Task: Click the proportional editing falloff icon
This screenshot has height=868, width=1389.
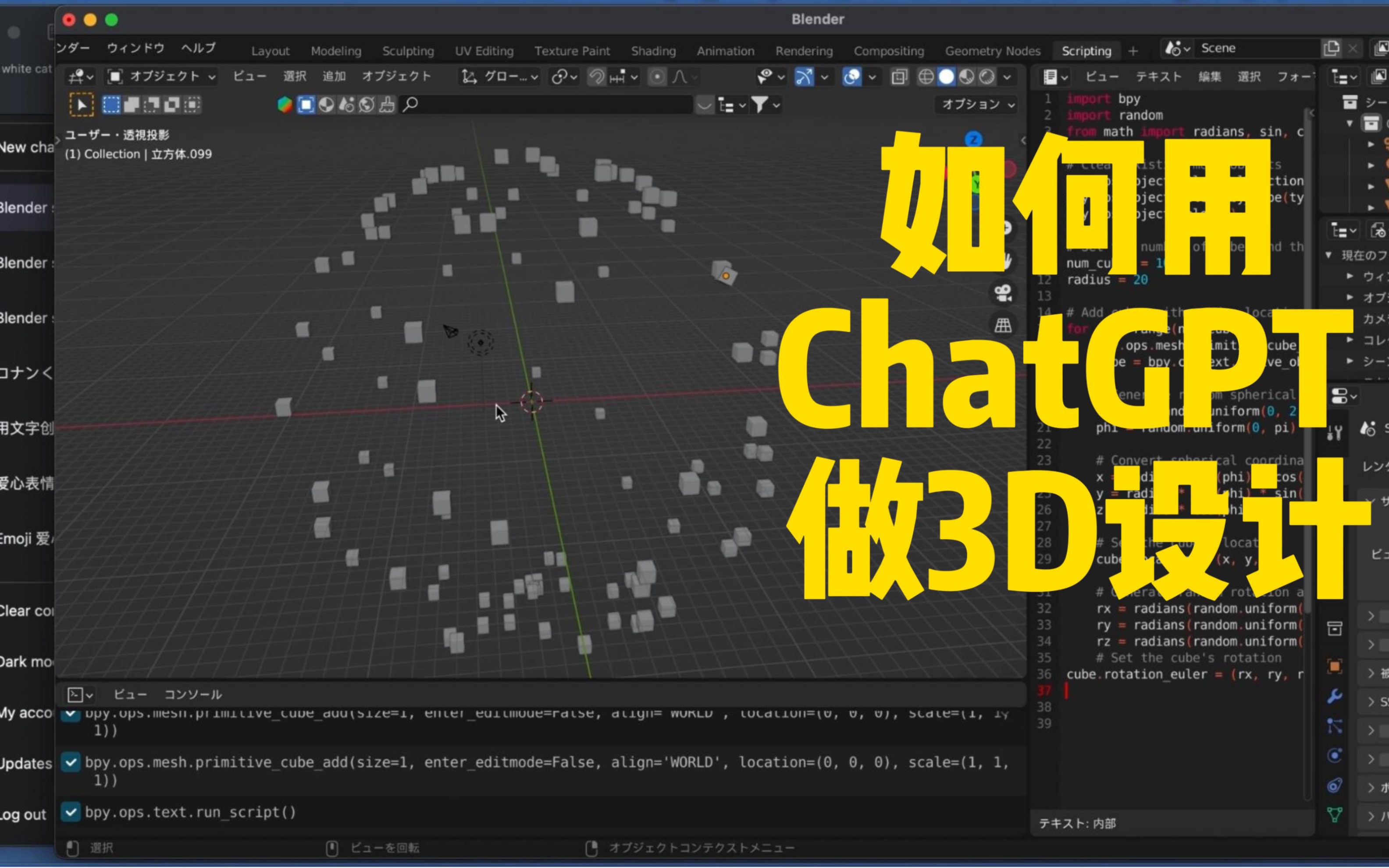Action: click(x=681, y=76)
